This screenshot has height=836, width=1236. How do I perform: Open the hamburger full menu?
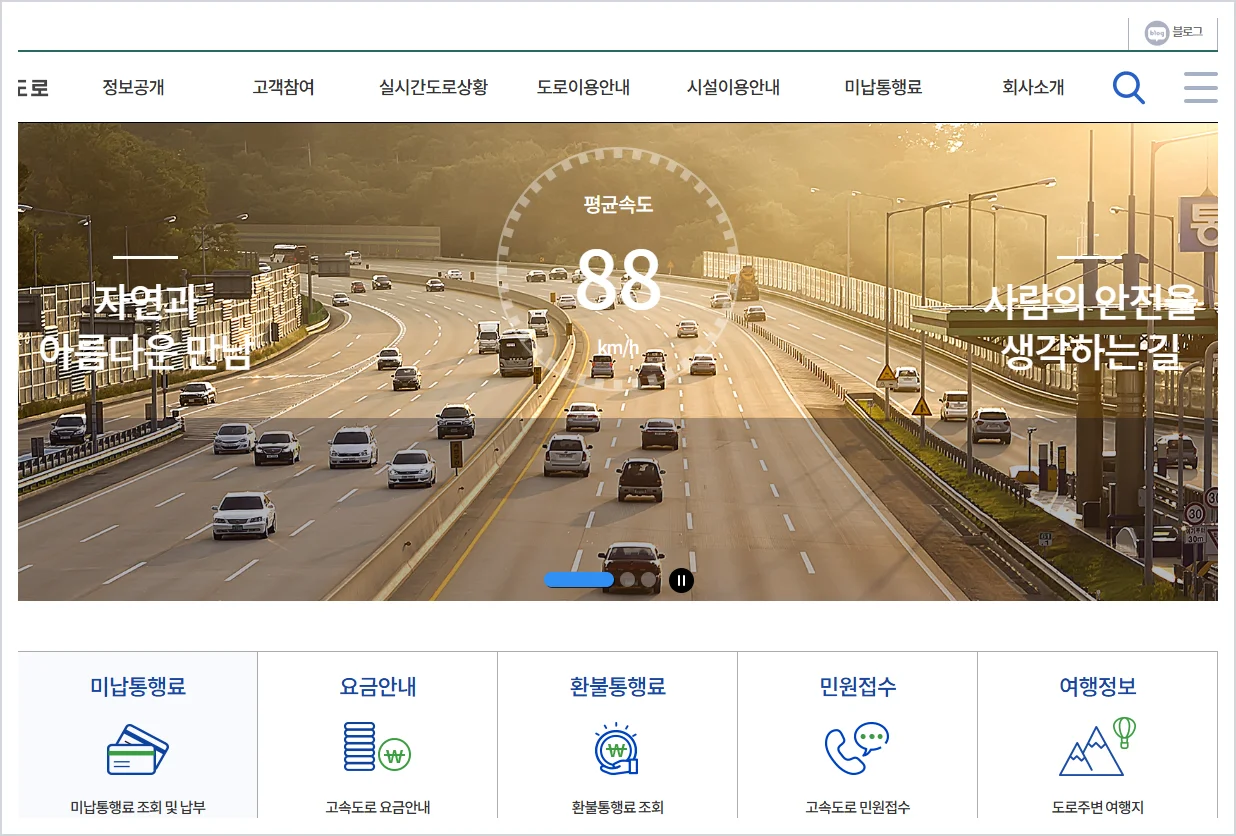pos(1200,87)
